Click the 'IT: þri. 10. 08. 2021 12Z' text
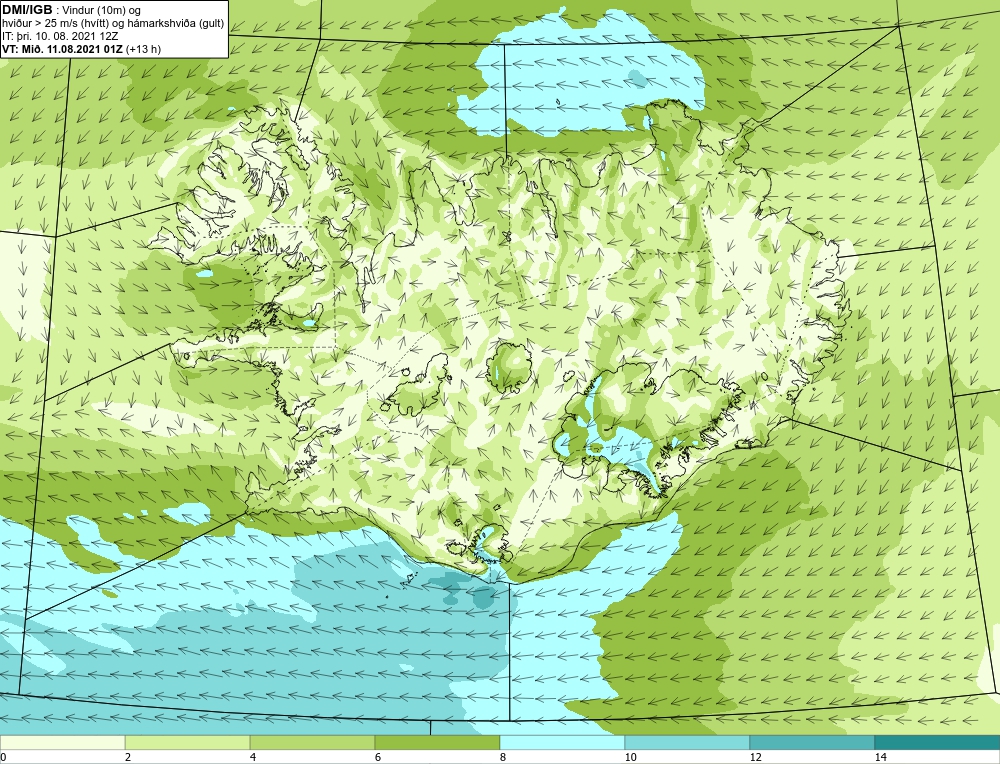1000x764 pixels. pos(60,36)
